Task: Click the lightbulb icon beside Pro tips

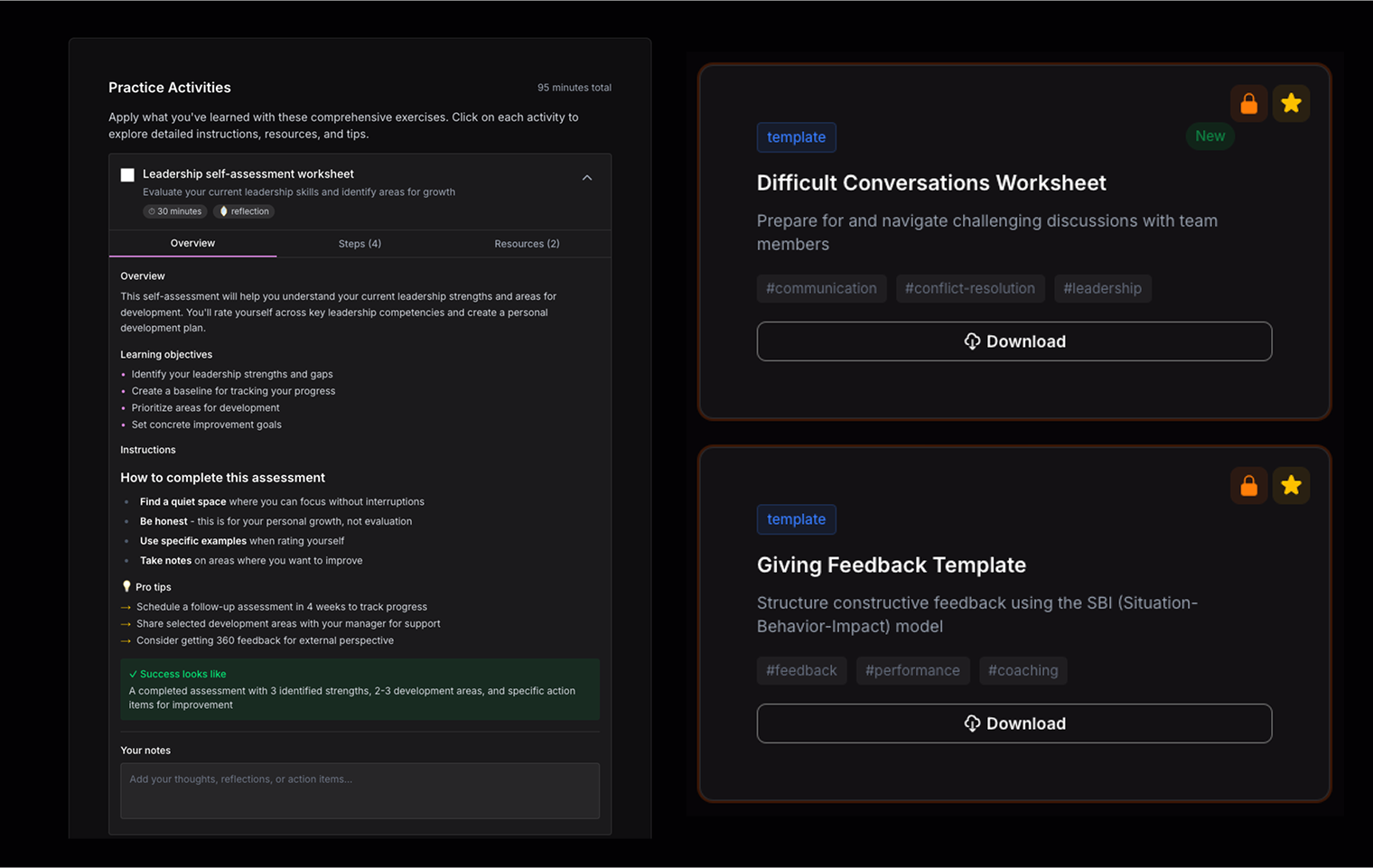Action: (x=126, y=586)
